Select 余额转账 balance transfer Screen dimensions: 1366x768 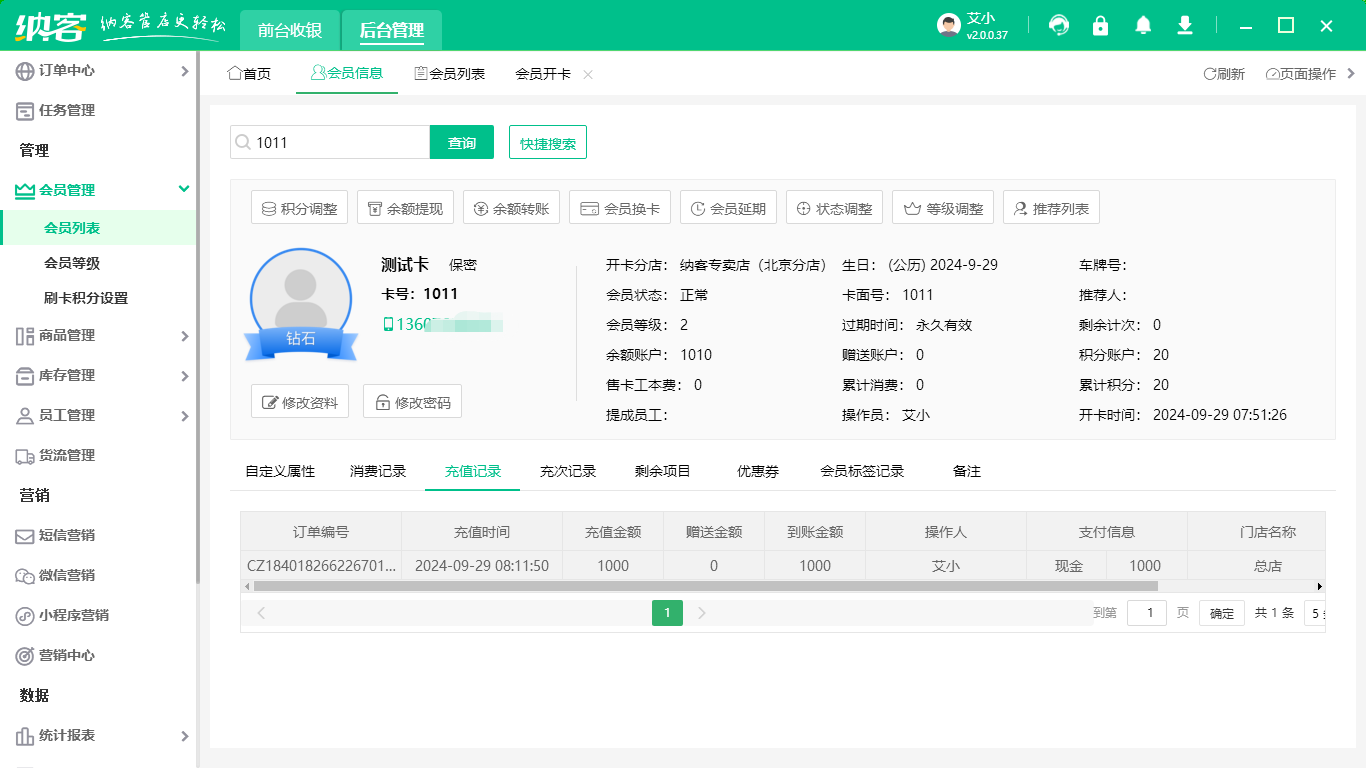coord(511,207)
